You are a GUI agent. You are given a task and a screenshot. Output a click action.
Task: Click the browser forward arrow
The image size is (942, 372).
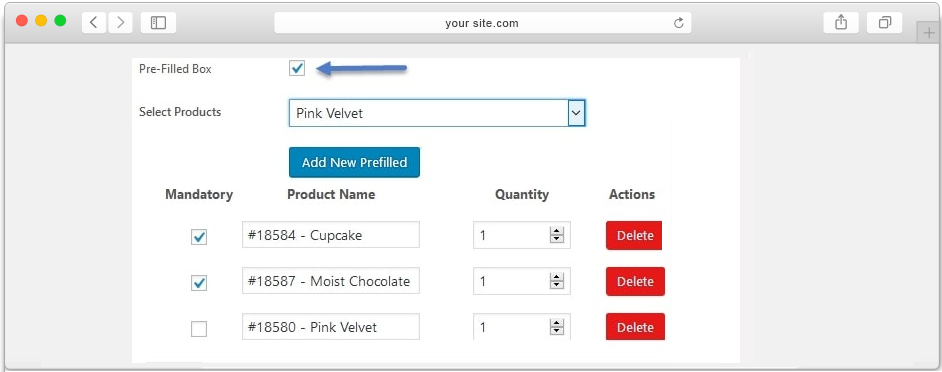(x=120, y=23)
